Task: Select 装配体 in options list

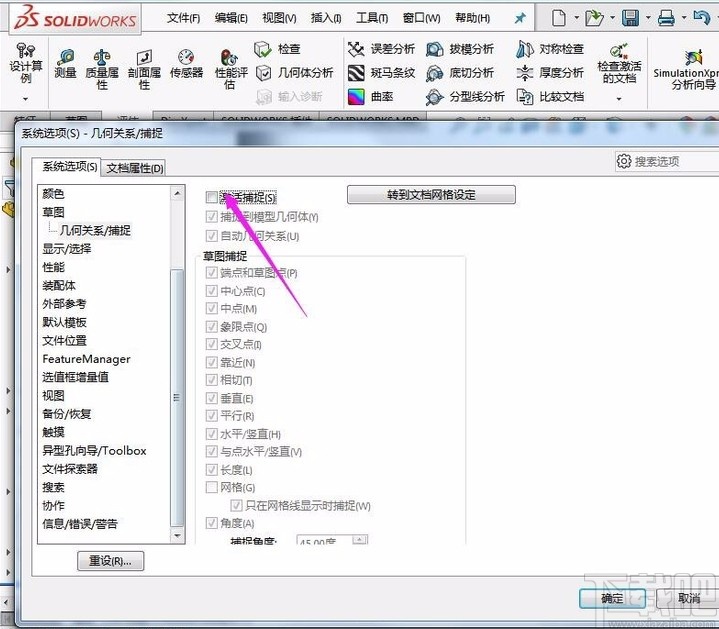Action: click(x=59, y=286)
